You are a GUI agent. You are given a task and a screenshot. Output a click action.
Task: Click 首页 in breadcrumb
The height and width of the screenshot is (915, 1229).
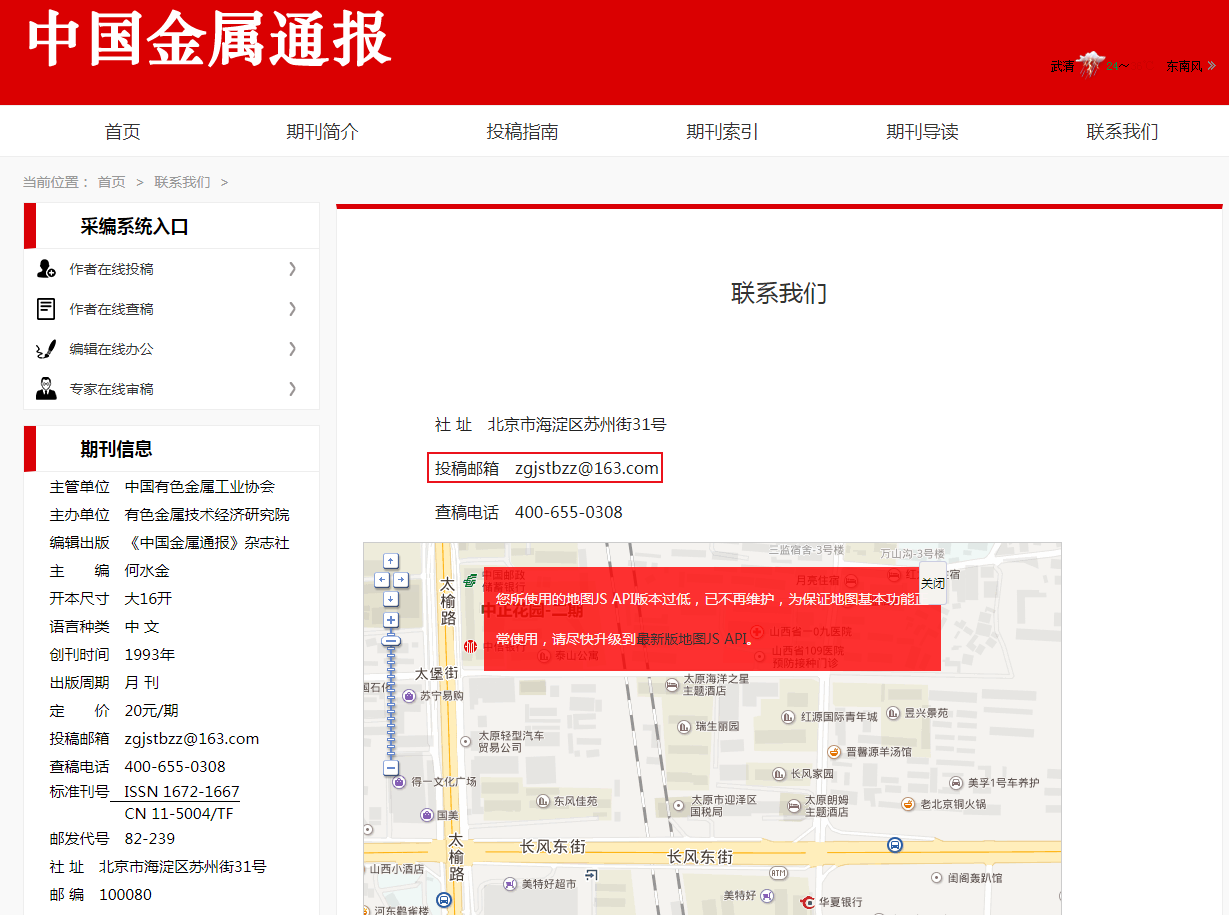tap(111, 182)
